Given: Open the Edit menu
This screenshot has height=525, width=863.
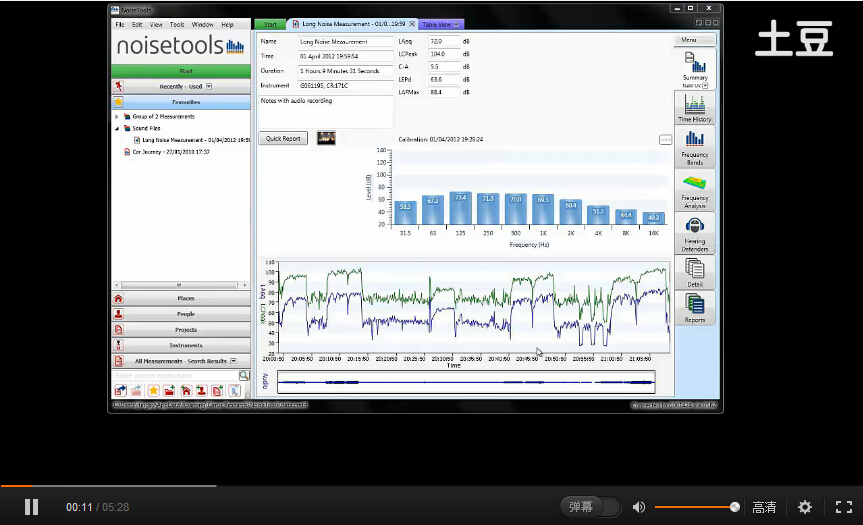Looking at the screenshot, I should click(137, 25).
